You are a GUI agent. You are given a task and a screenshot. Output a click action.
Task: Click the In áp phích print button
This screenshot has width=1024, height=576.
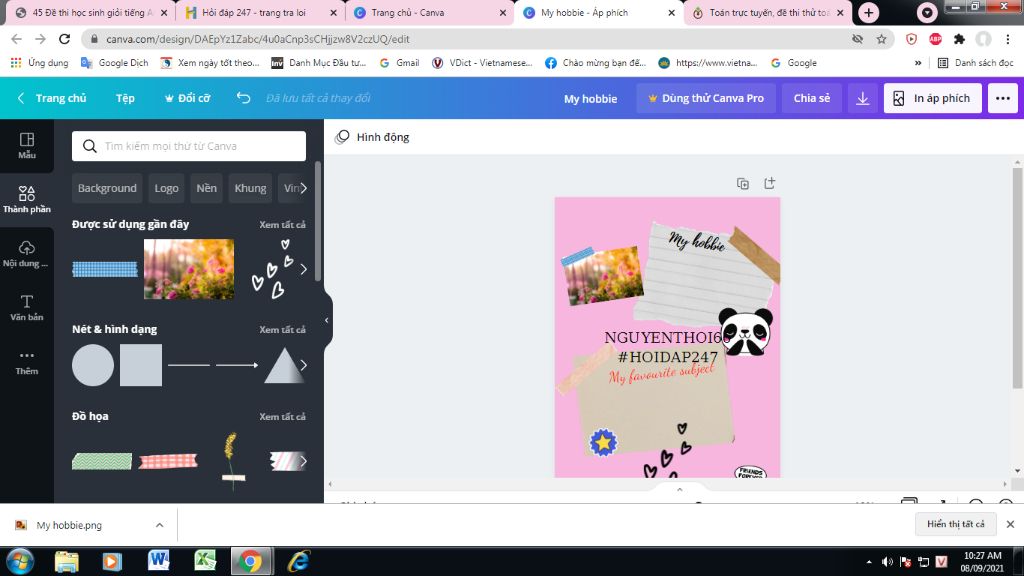933,98
